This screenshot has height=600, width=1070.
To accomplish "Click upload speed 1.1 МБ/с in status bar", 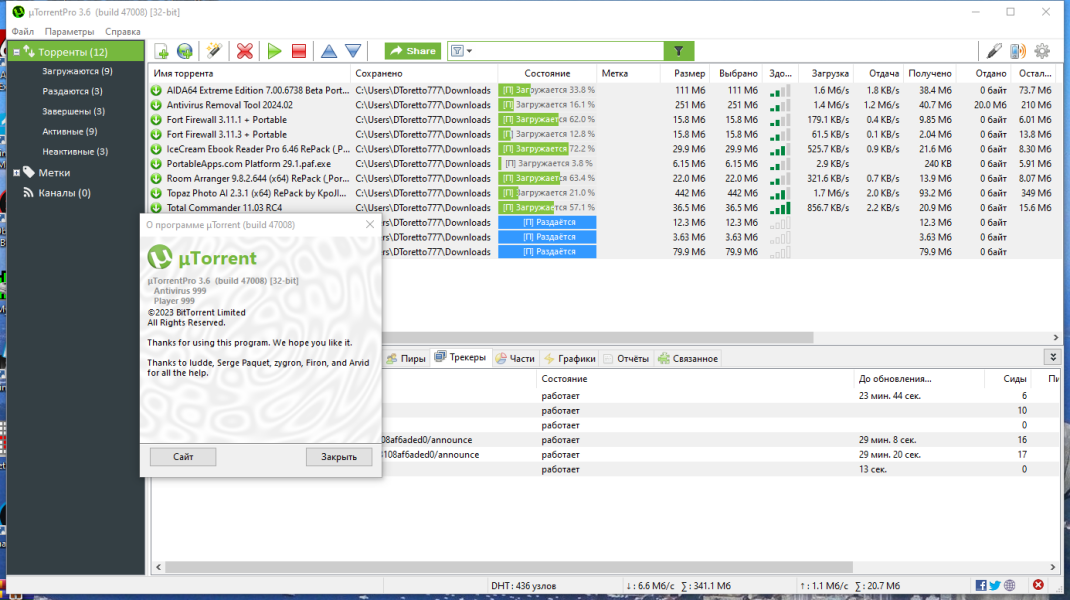I will [x=824, y=586].
